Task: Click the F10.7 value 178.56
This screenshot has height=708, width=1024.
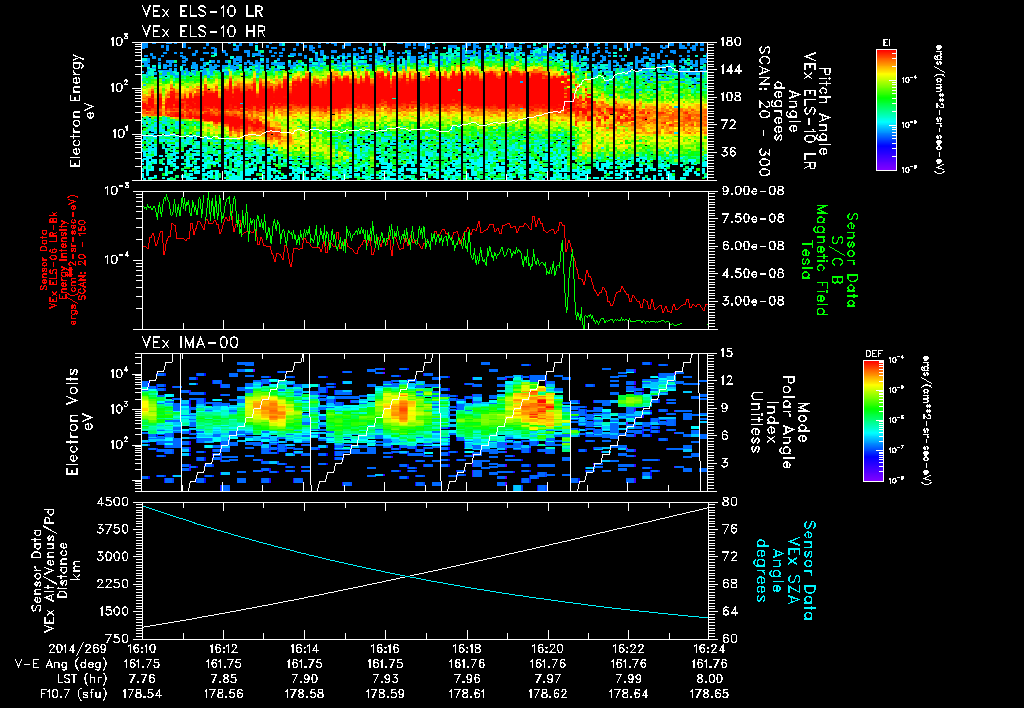Action: click(x=223, y=694)
